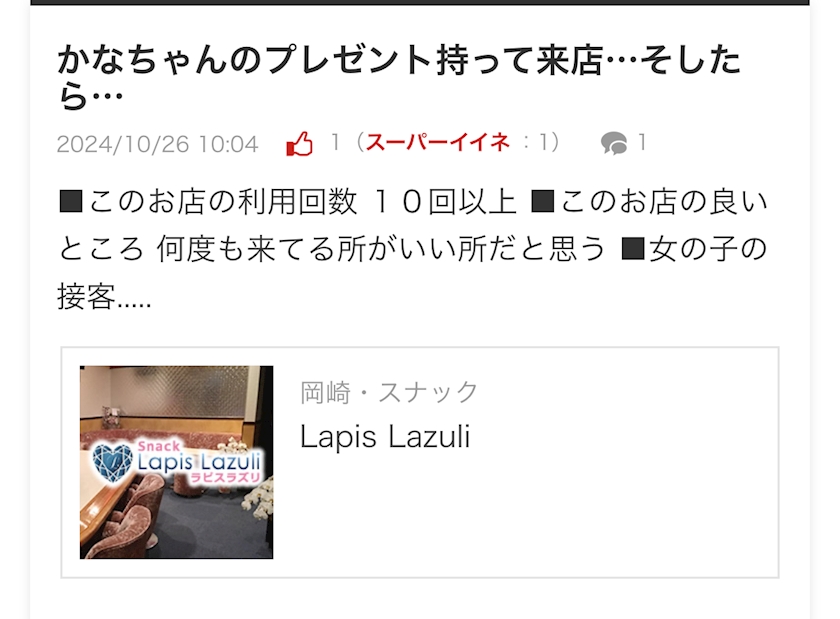This screenshot has height=619, width=840.
Task: Click the dark header bar at the top
Action: (420, 2)
